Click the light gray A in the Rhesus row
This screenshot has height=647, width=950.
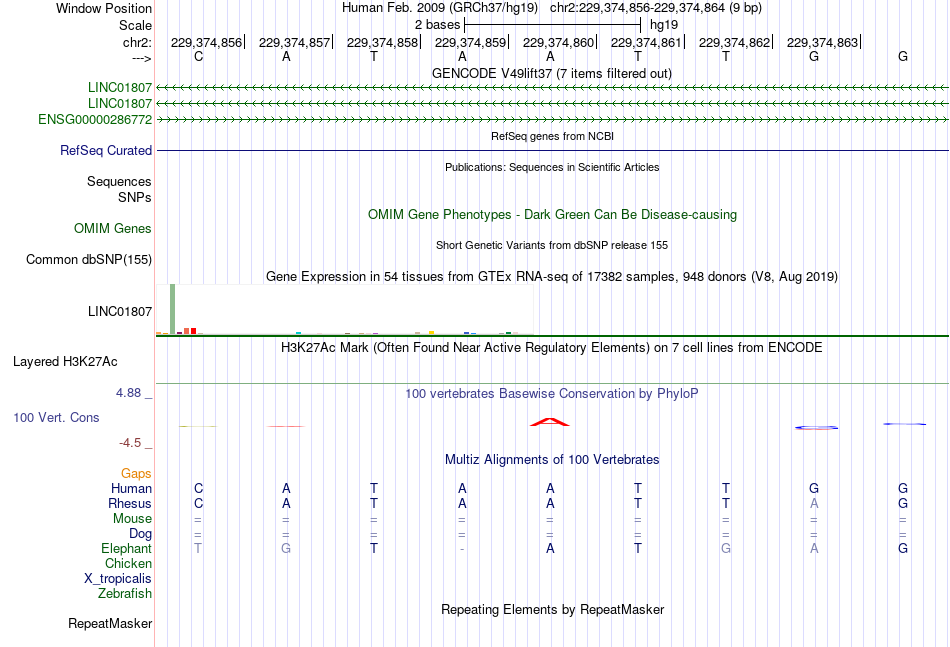click(814, 503)
